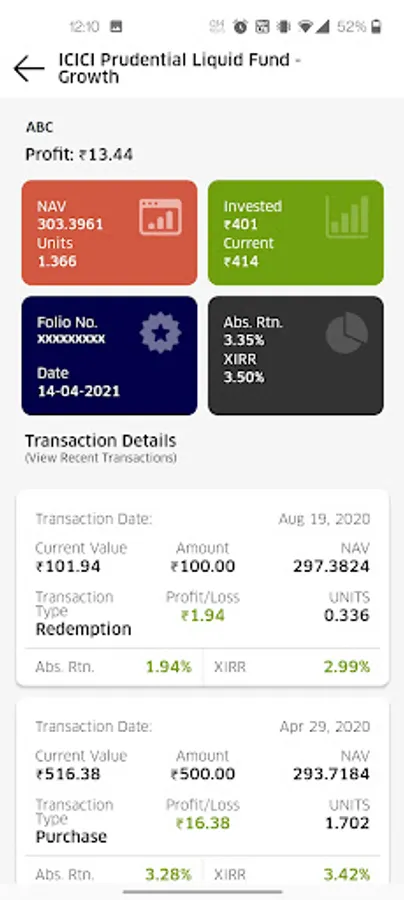
Task: Tap the Transaction Details heading
Action: [100, 441]
